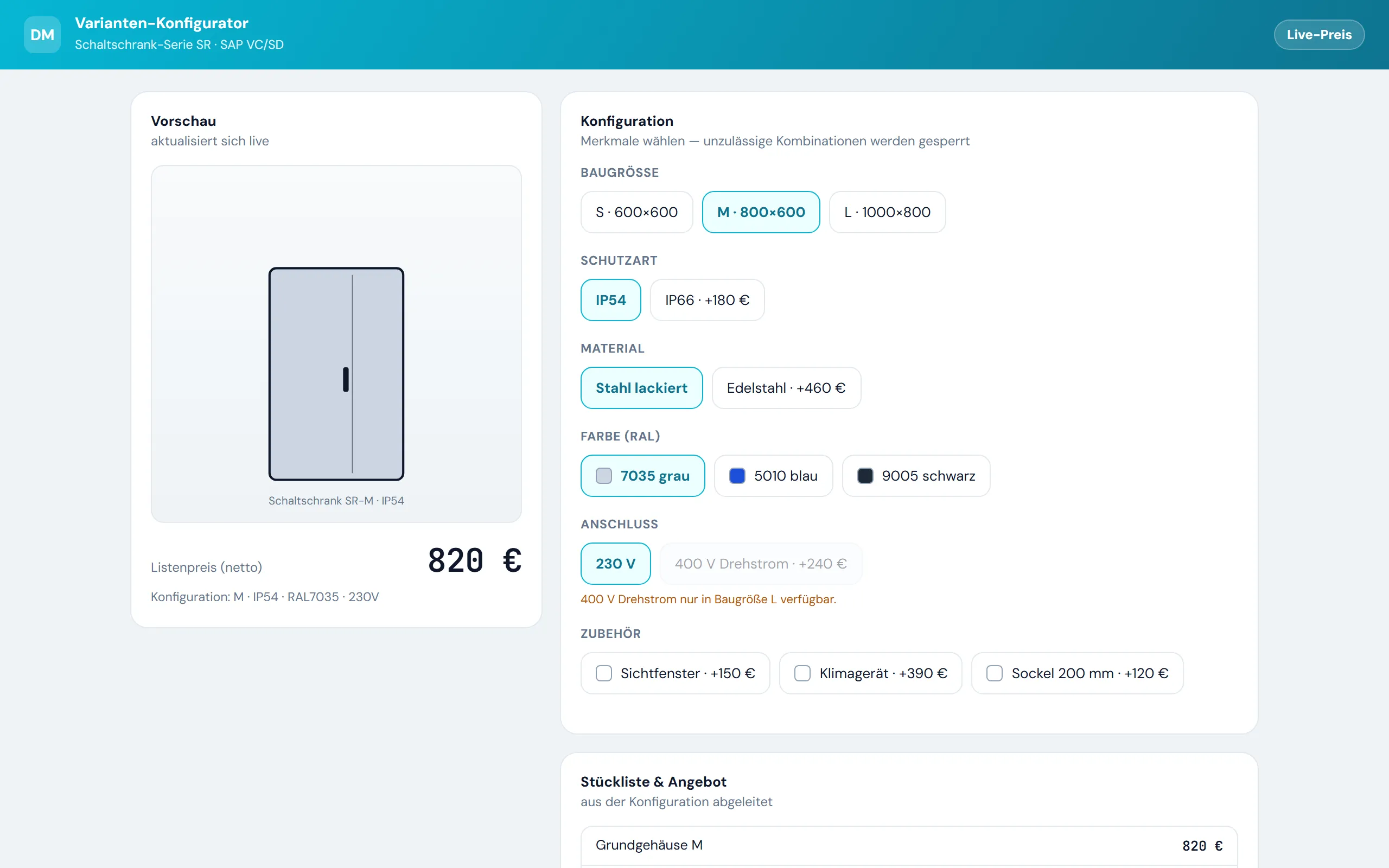Enable the Sichtfenster accessory checkbox
The image size is (1389, 868).
point(604,673)
